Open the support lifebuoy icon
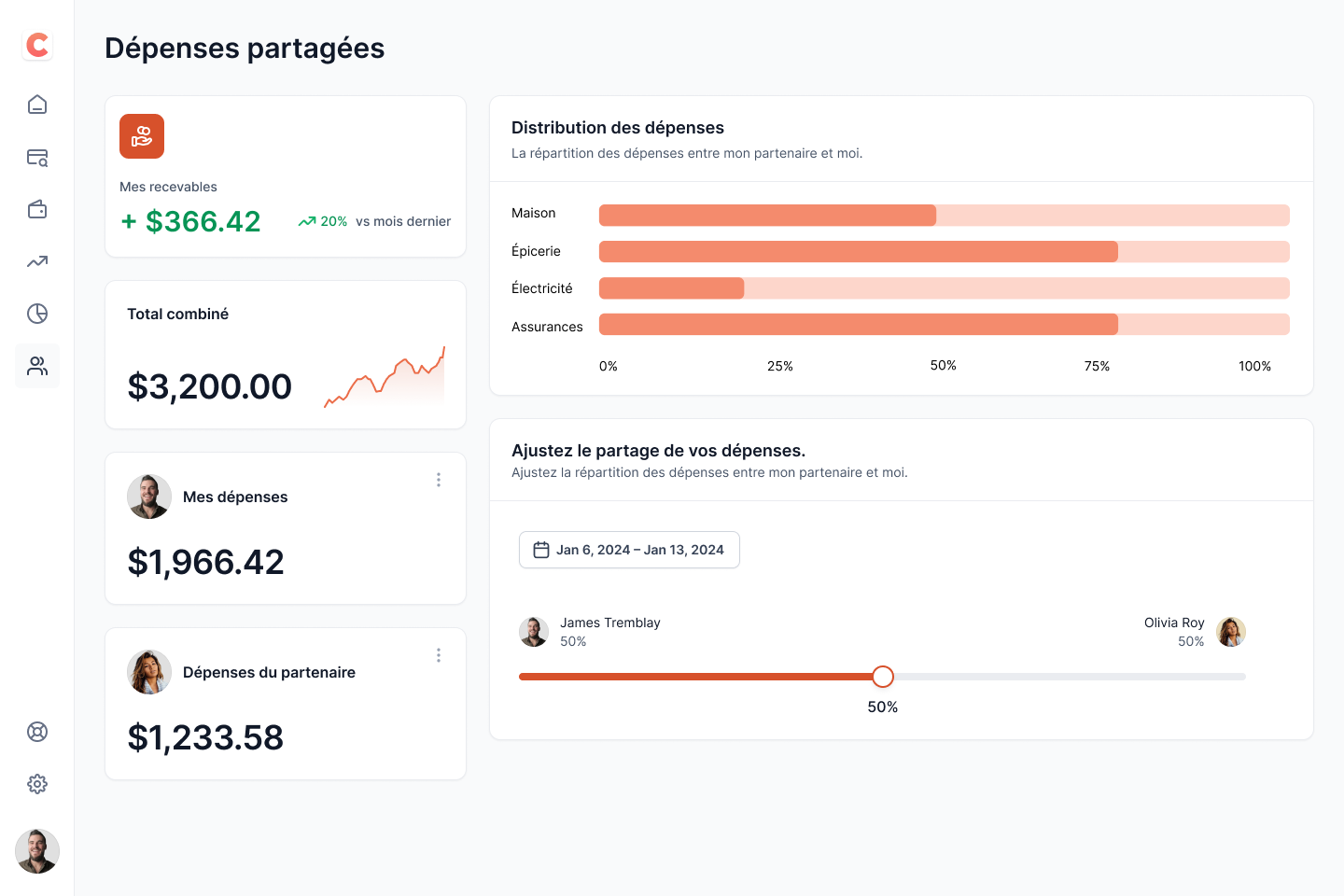The image size is (1344, 896). [37, 732]
